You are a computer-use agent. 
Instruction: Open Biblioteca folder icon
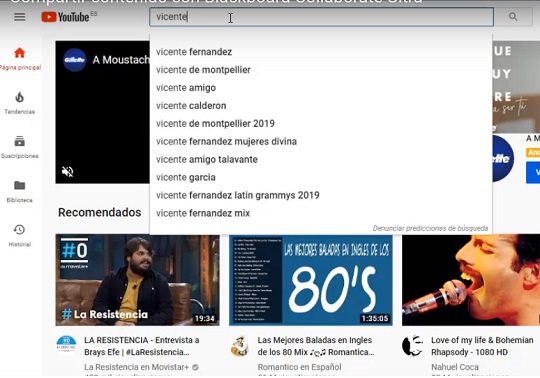coord(20,186)
